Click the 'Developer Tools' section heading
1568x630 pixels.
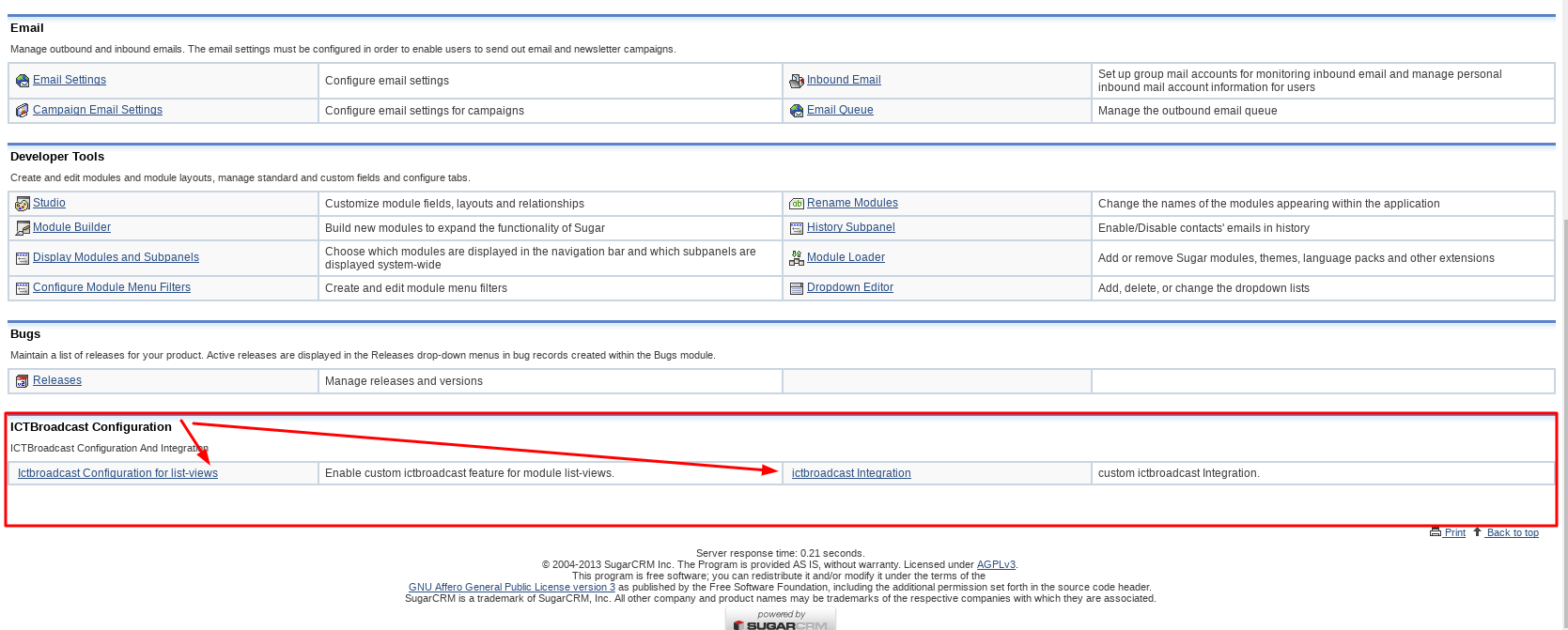(x=57, y=157)
